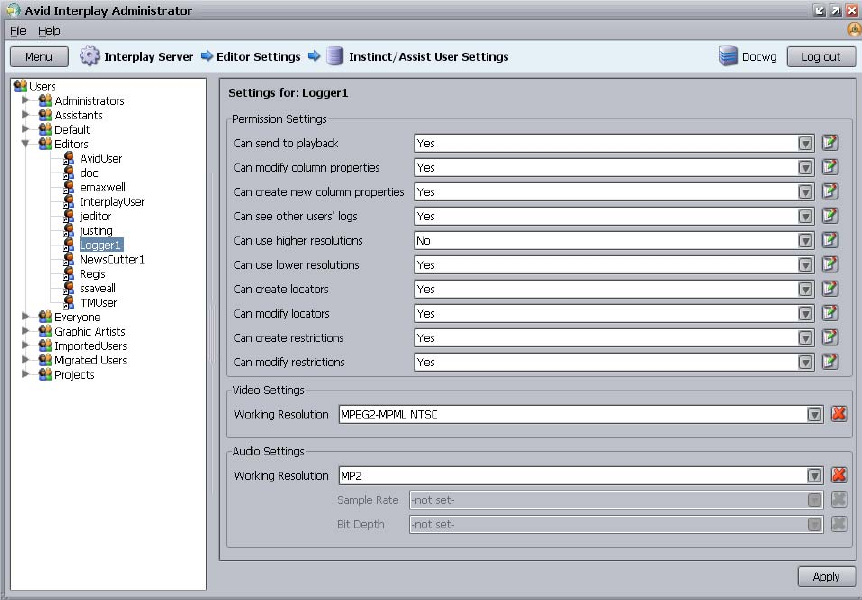Click the Log out button
Viewport: 862px width, 600px height.
click(821, 57)
